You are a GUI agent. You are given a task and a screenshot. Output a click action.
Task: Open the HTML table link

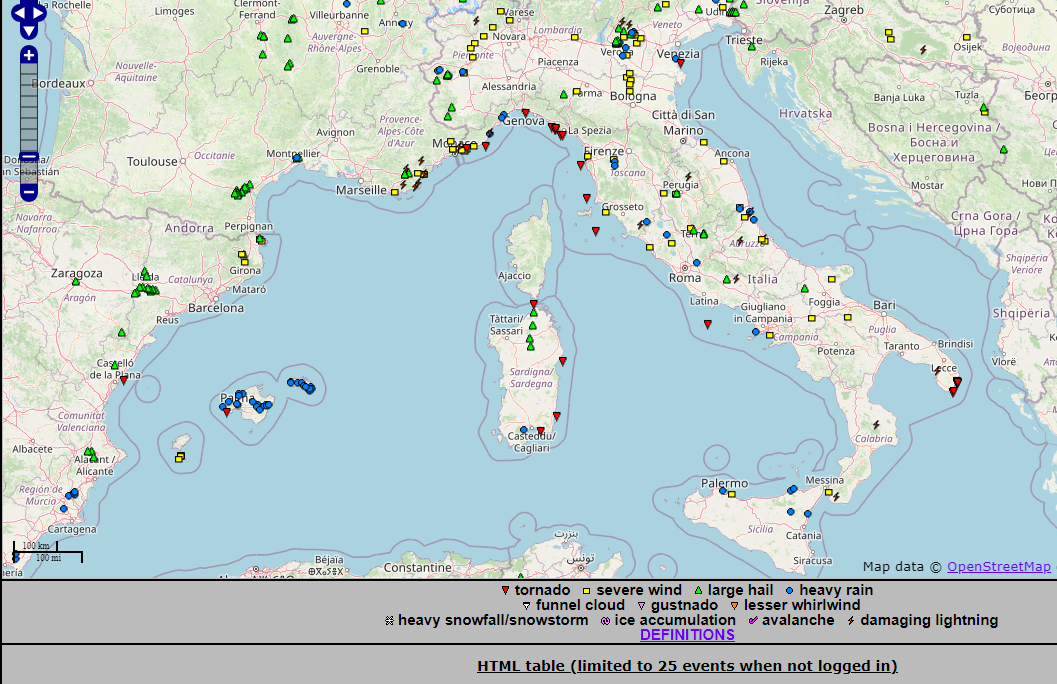tap(687, 666)
